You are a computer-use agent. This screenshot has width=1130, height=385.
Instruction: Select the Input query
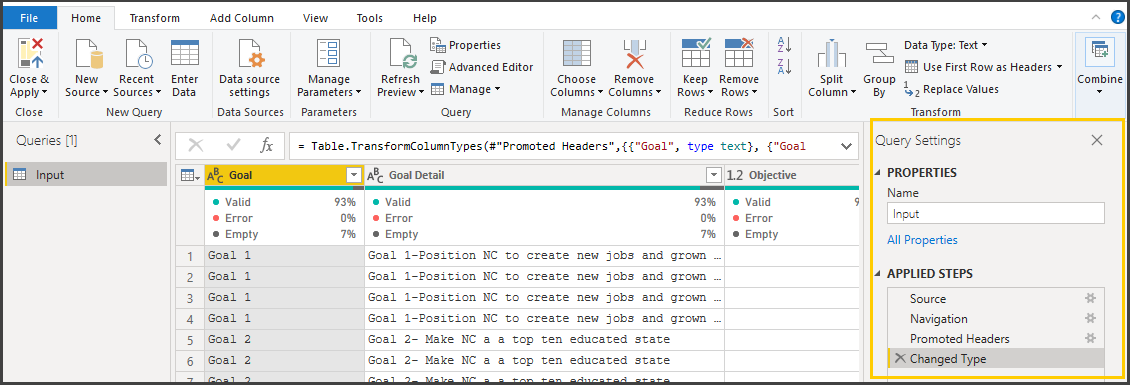(86, 174)
